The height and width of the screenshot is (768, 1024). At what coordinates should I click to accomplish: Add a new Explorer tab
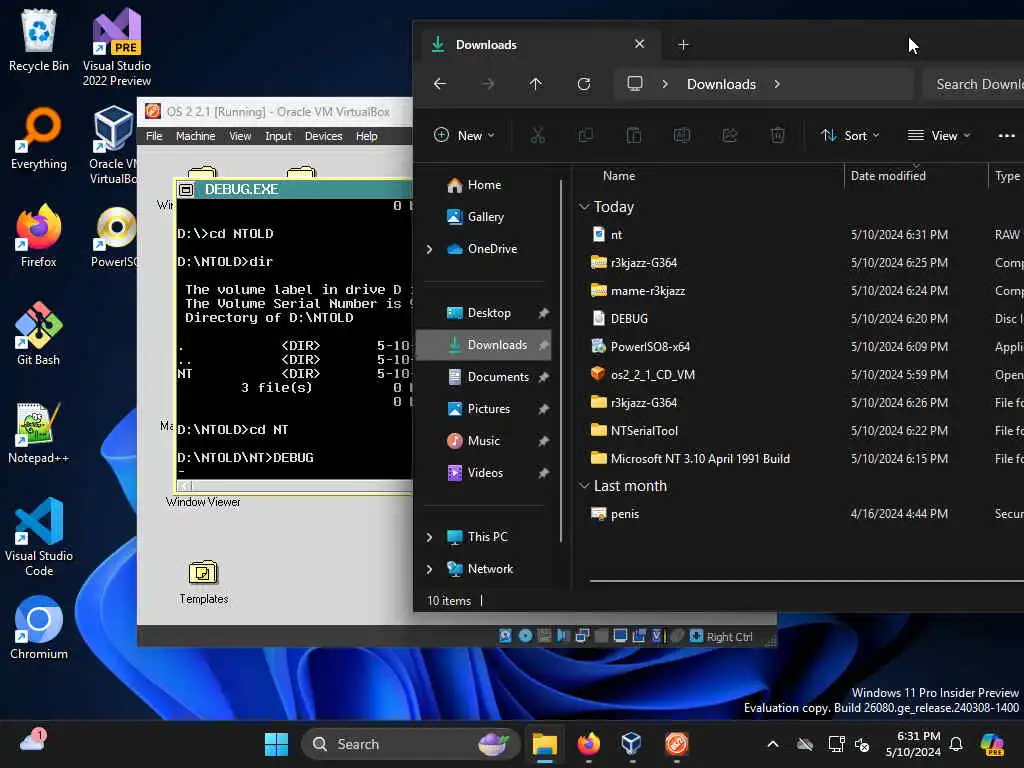683,44
